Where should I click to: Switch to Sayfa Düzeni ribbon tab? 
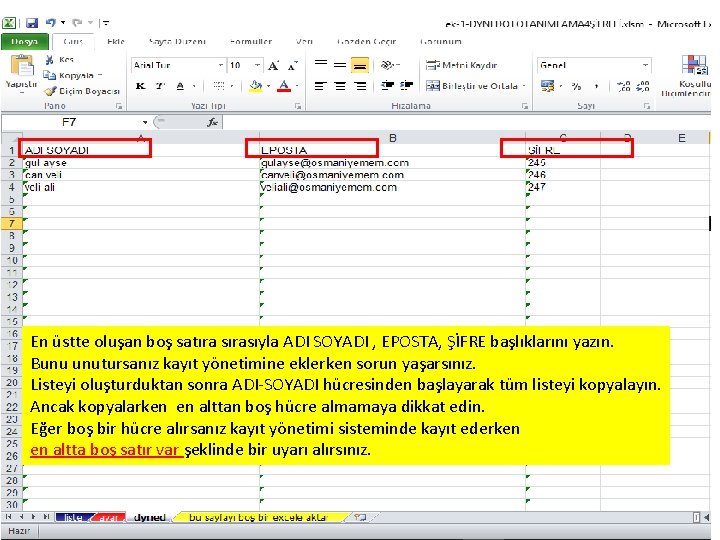[177, 41]
